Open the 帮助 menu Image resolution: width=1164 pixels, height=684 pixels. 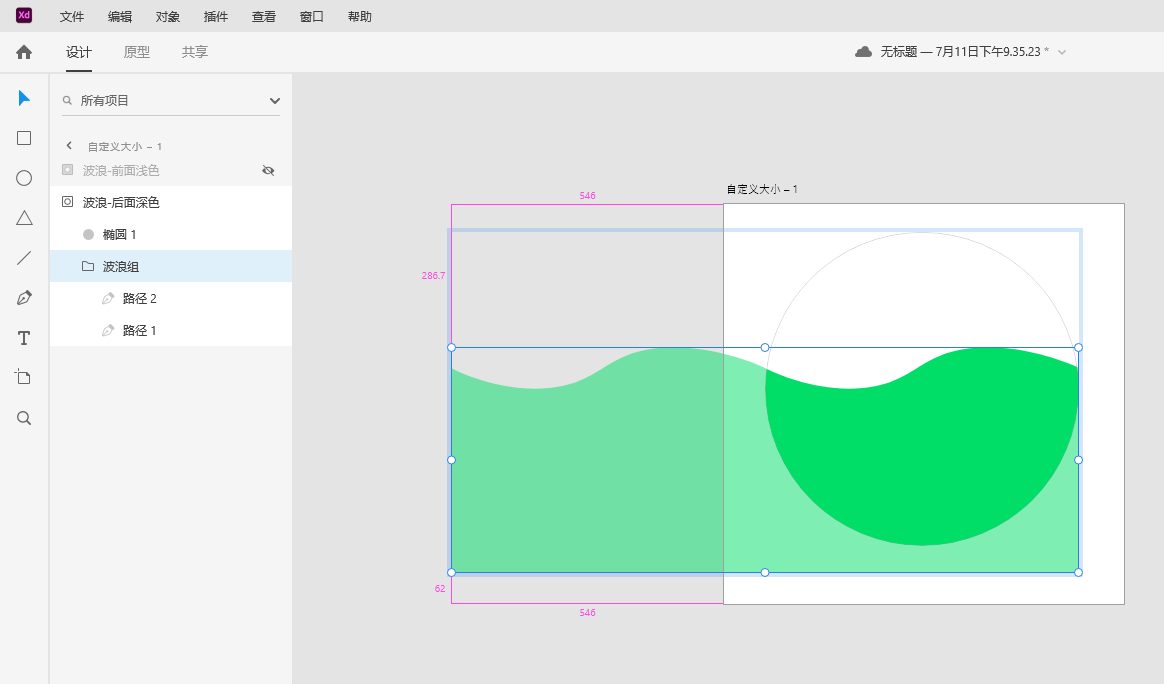coord(360,16)
